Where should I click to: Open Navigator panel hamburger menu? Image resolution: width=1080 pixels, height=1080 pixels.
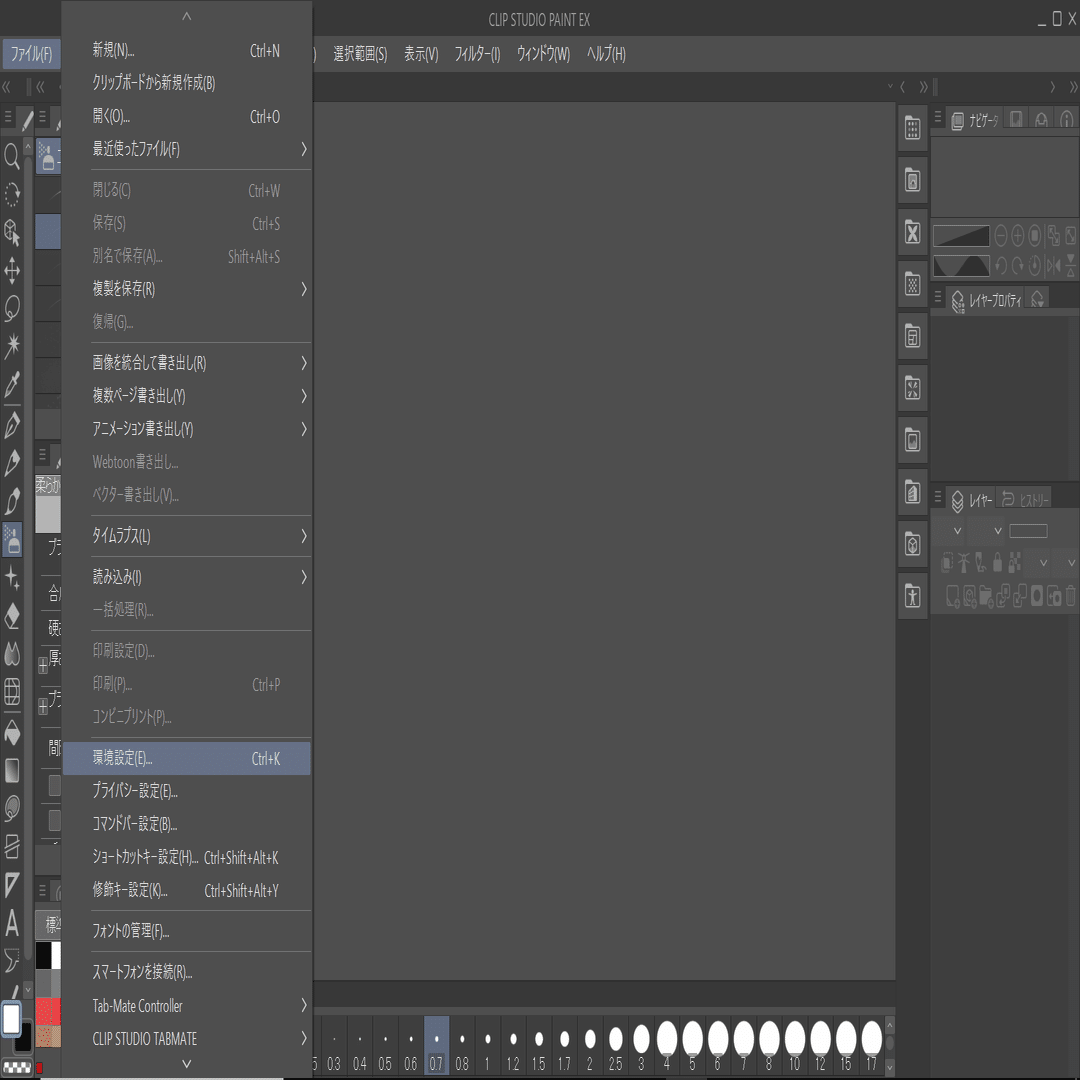click(937, 118)
